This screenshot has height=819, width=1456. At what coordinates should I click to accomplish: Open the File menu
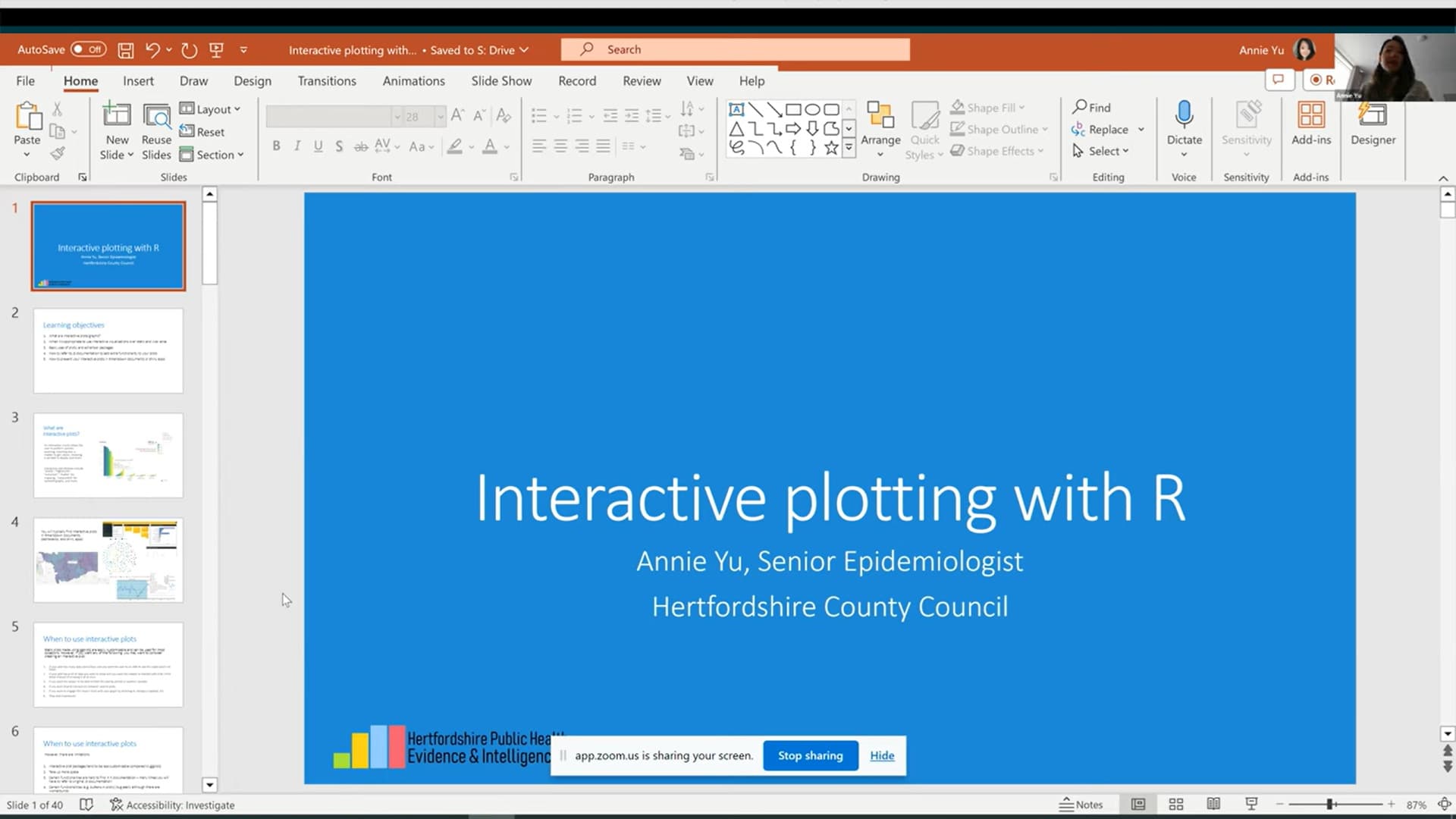tap(25, 81)
